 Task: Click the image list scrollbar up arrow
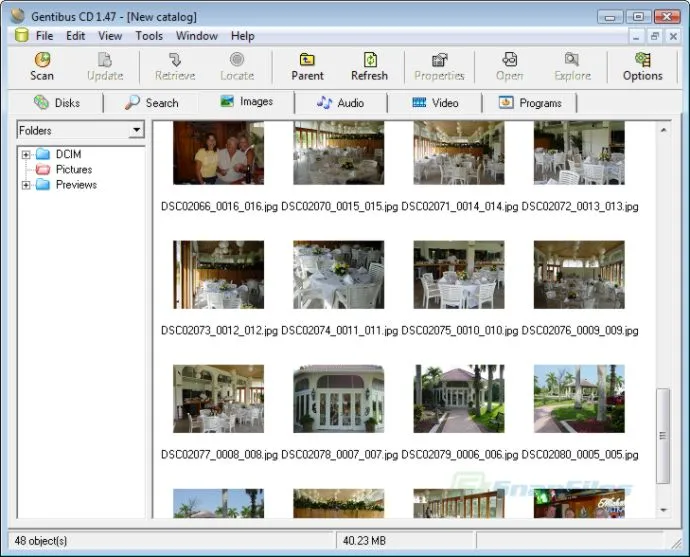click(x=663, y=130)
